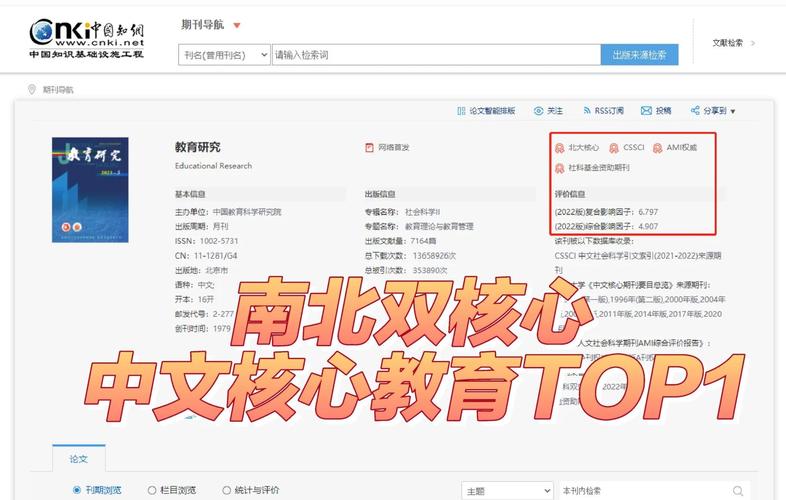
Task: Select the 出版文献量 7164篇 value
Action: pyautogui.click(x=423, y=241)
